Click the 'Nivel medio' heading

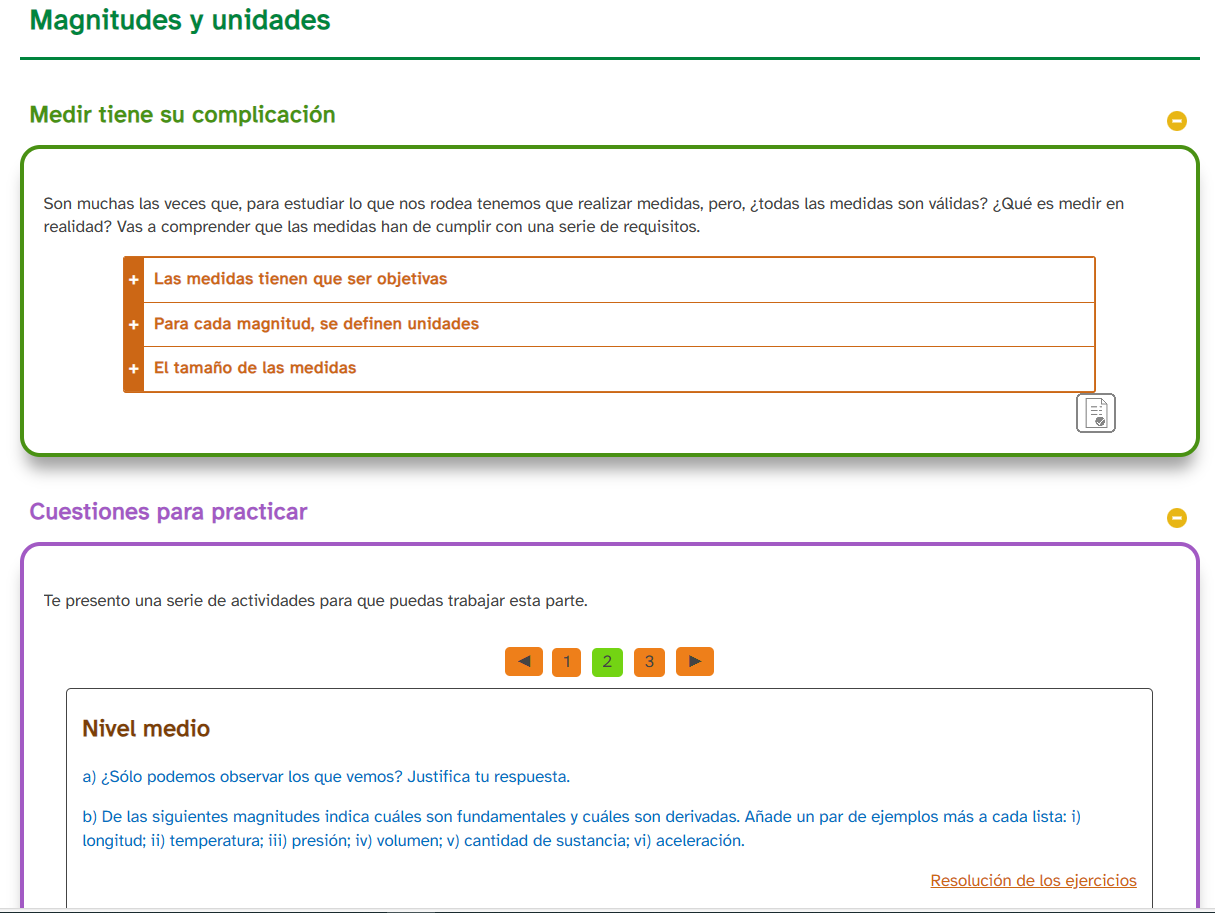(x=146, y=729)
